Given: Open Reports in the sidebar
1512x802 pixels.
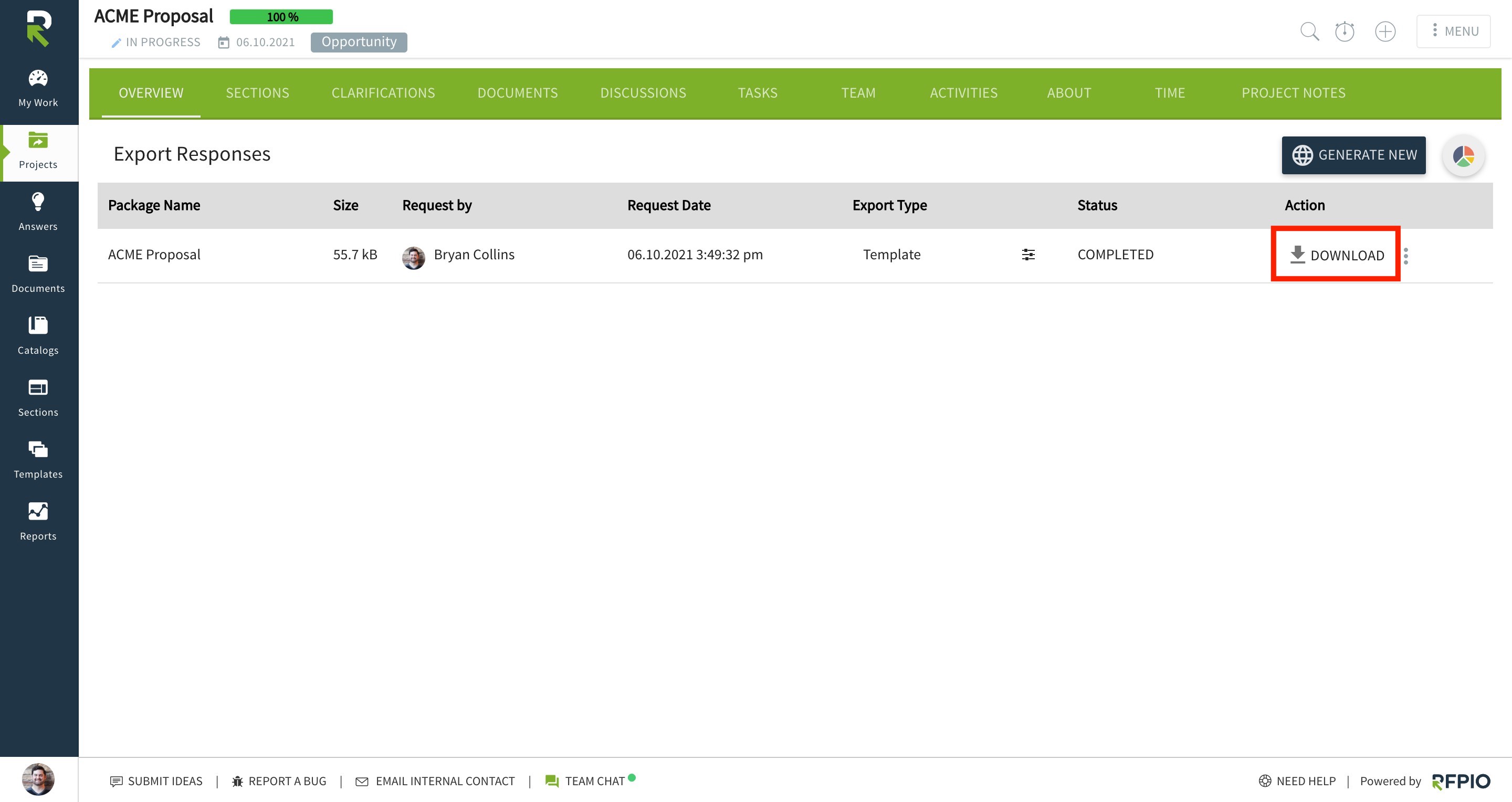Looking at the screenshot, I should click(x=38, y=523).
